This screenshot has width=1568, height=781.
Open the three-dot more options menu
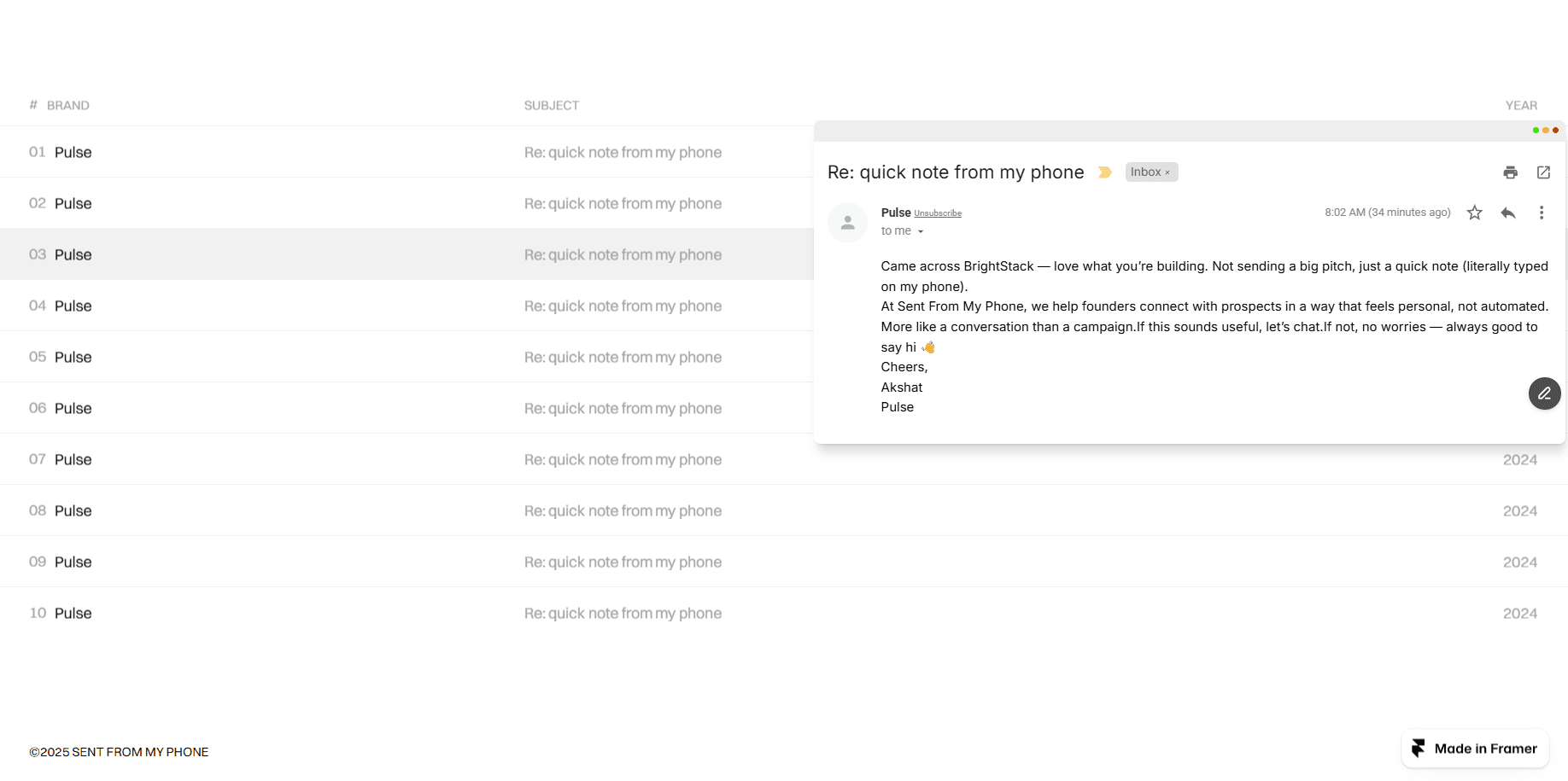point(1542,213)
